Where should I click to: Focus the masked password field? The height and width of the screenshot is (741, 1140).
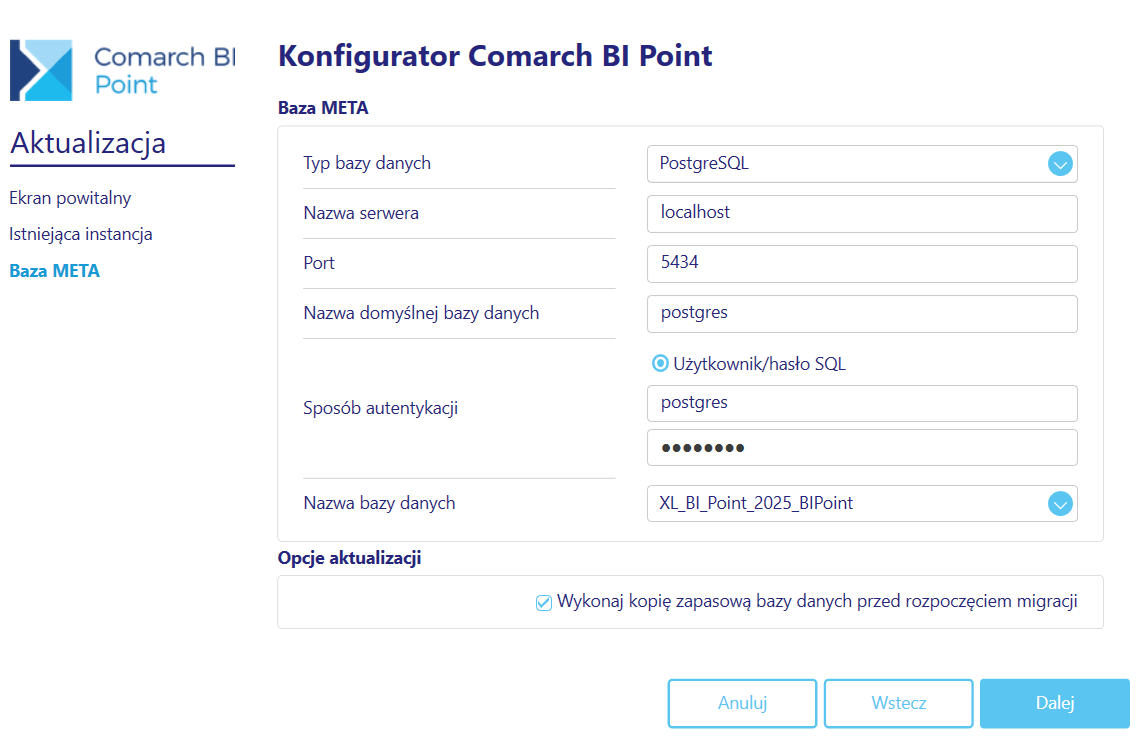pyautogui.click(x=861, y=447)
